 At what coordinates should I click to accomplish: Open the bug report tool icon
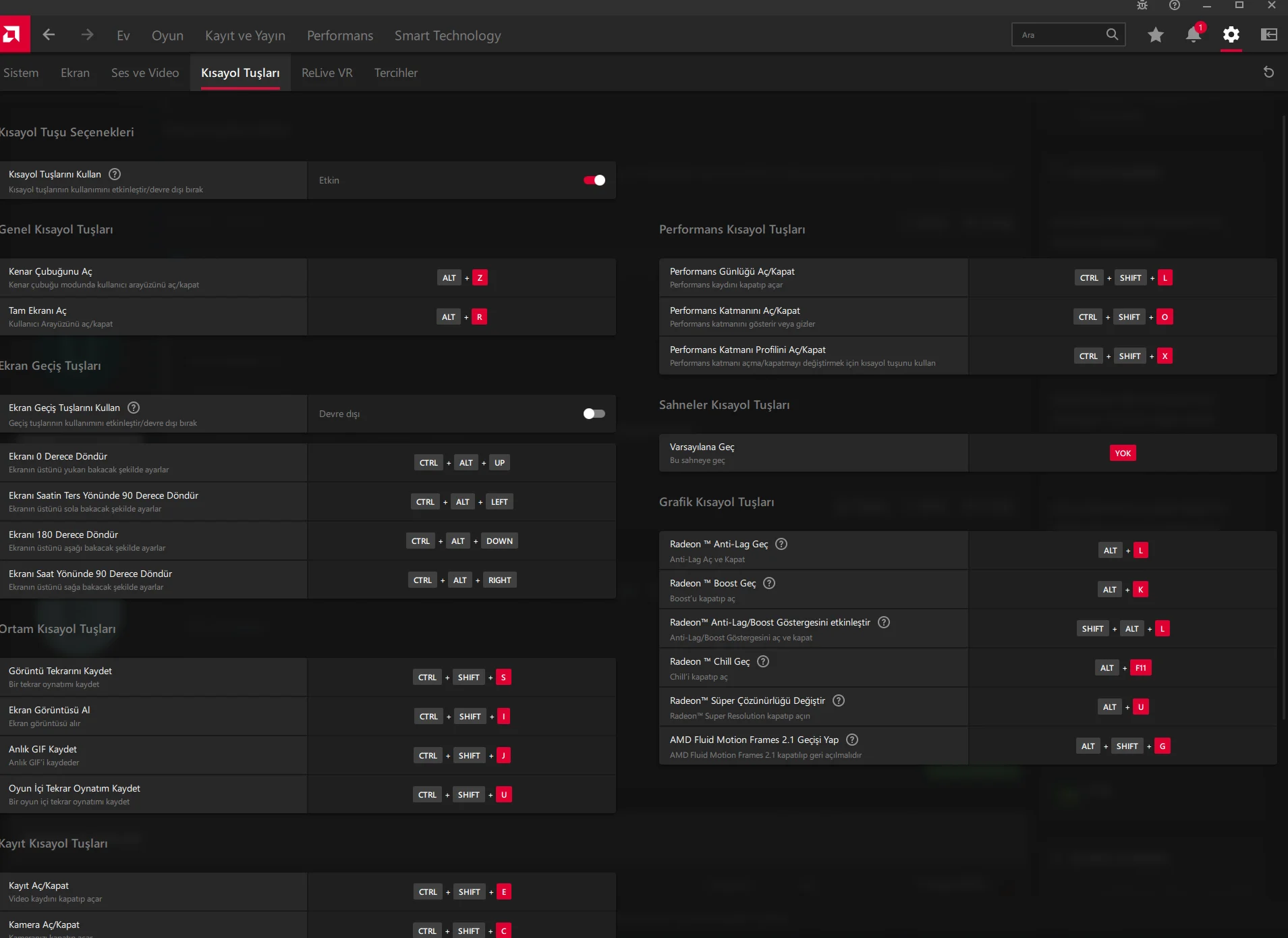pyautogui.click(x=1142, y=5)
